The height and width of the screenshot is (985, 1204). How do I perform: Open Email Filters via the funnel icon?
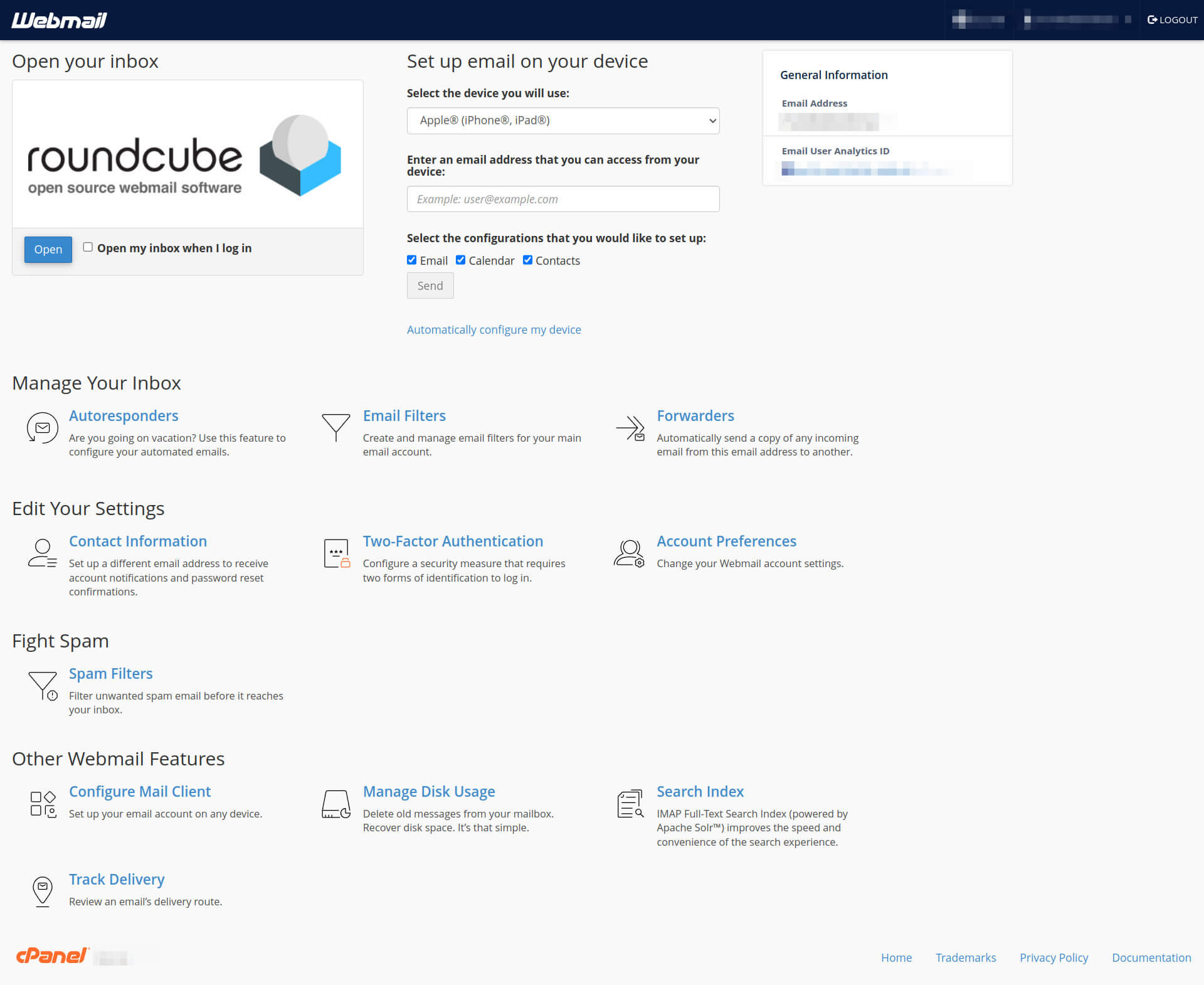tap(336, 427)
